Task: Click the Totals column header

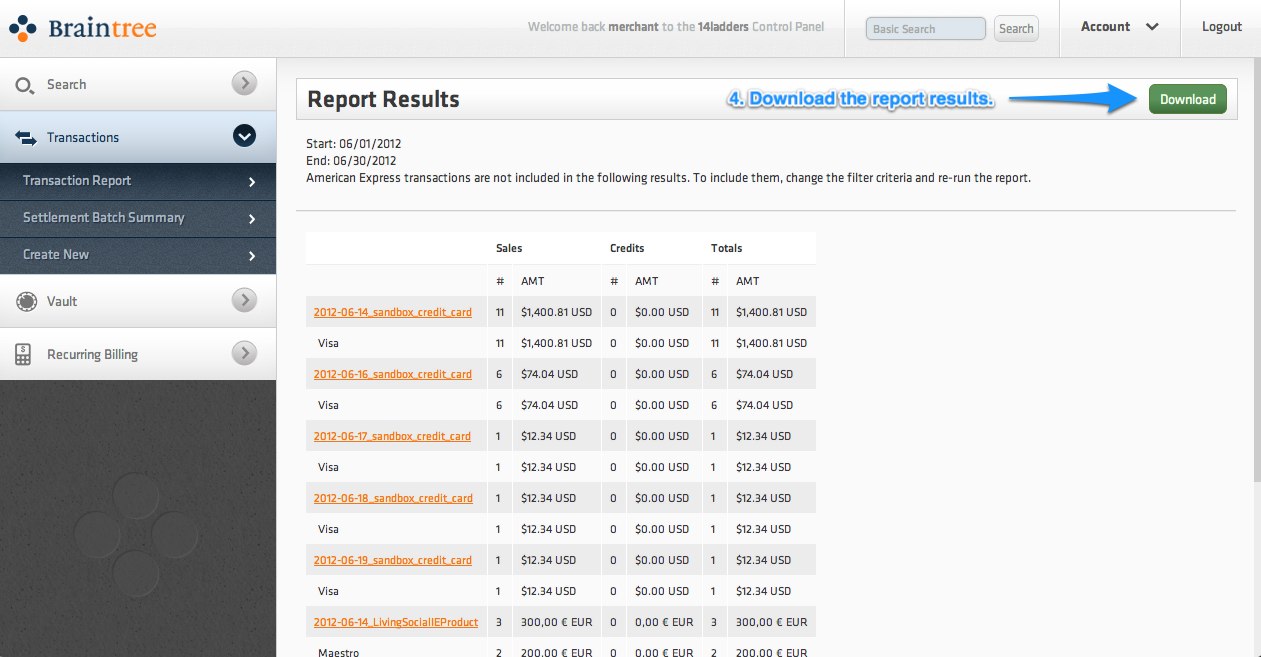Action: [x=727, y=248]
